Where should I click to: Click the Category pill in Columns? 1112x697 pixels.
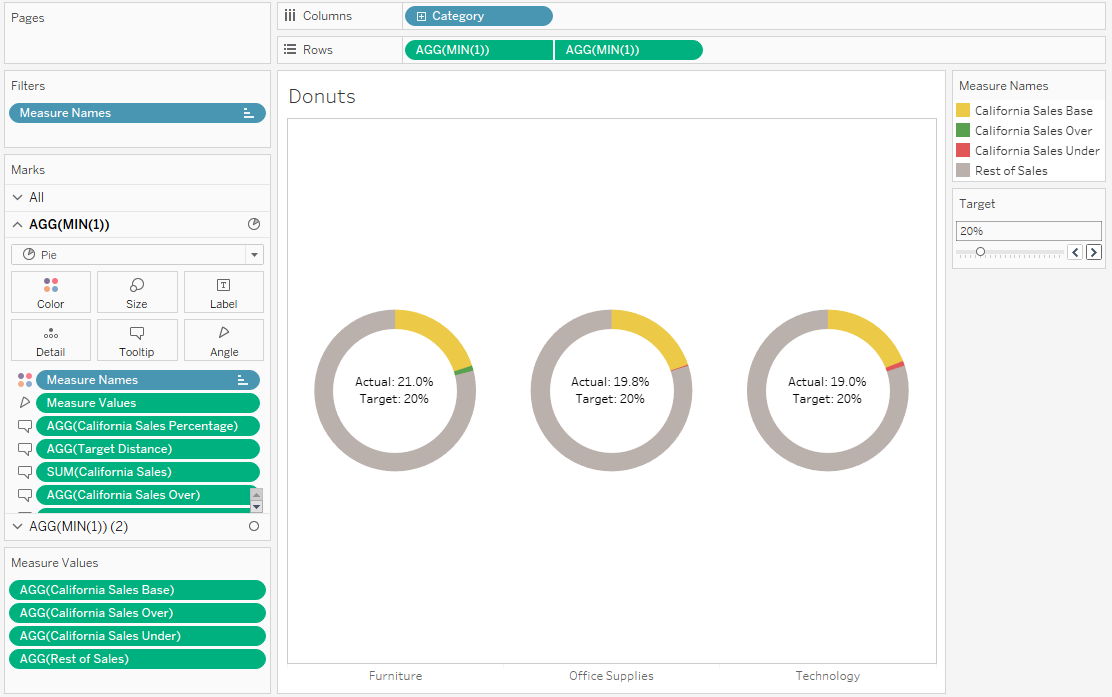(x=479, y=16)
